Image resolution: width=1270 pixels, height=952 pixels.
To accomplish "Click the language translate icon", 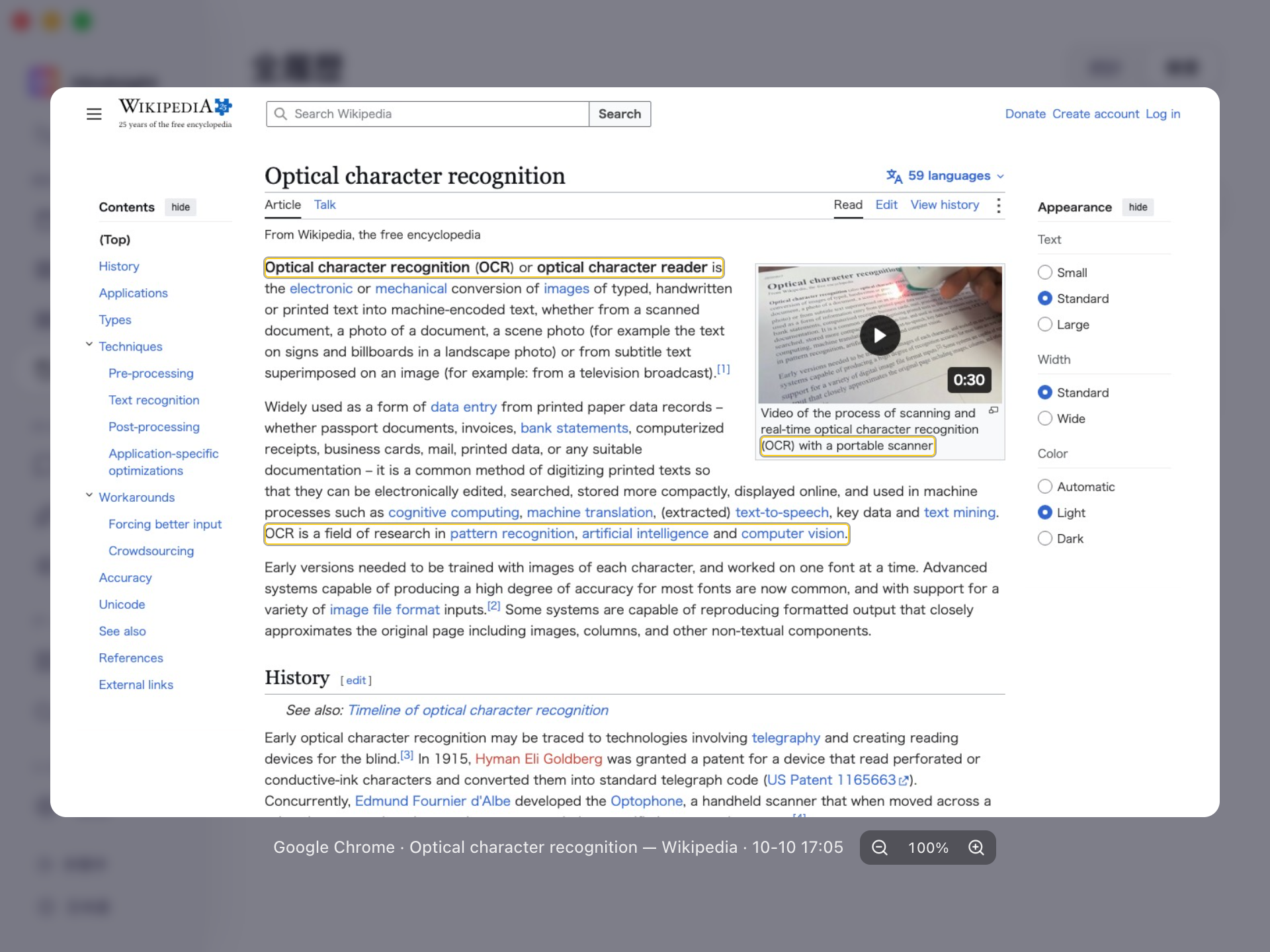I will coord(894,176).
